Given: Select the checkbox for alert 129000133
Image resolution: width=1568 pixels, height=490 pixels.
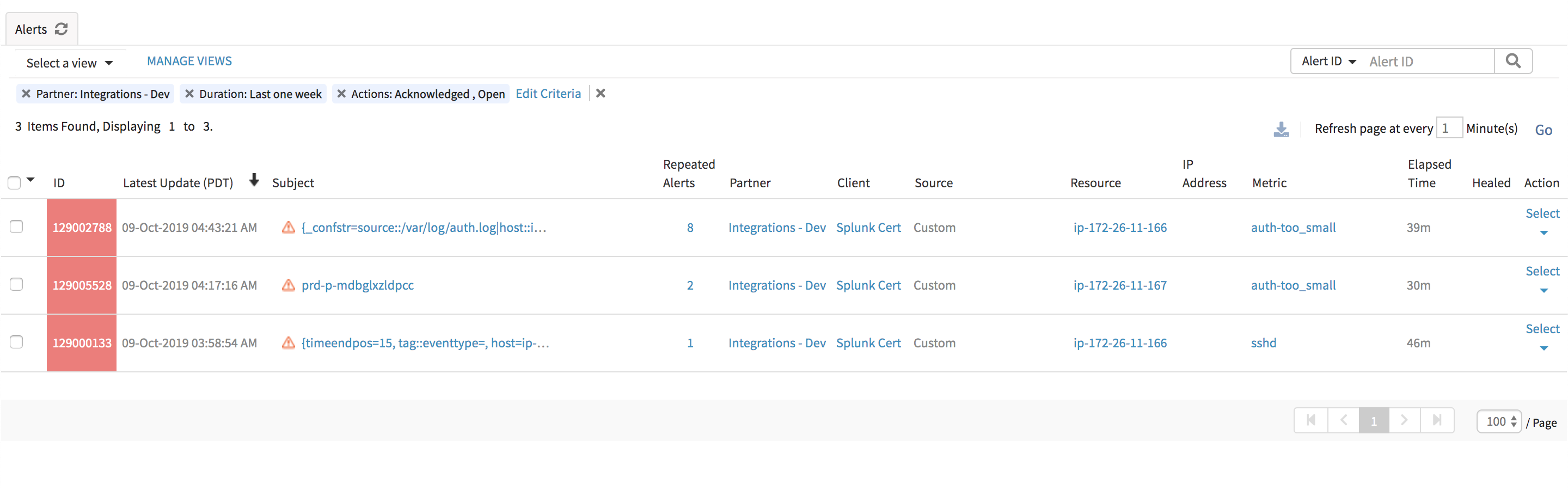Looking at the screenshot, I should 16,342.
